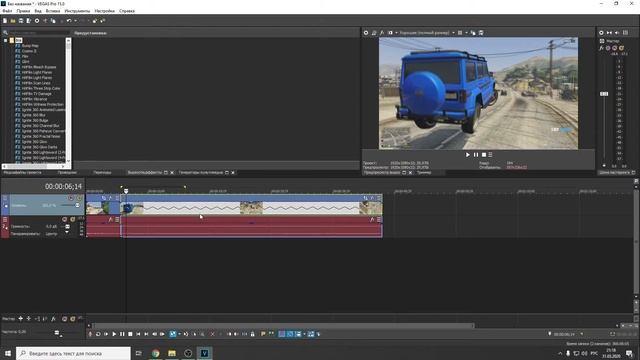Open the Вид menu
The image size is (640, 360).
[38, 11]
